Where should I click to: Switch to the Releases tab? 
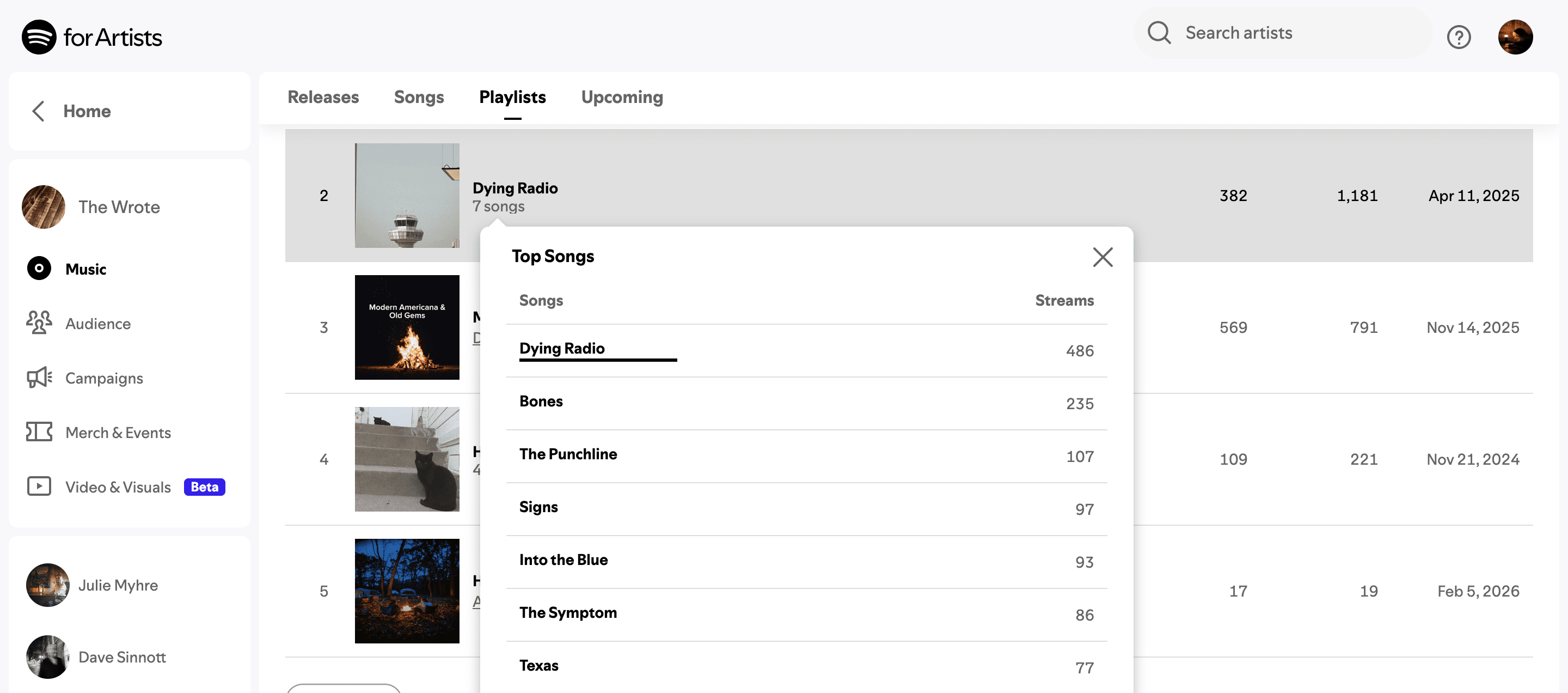point(323,98)
